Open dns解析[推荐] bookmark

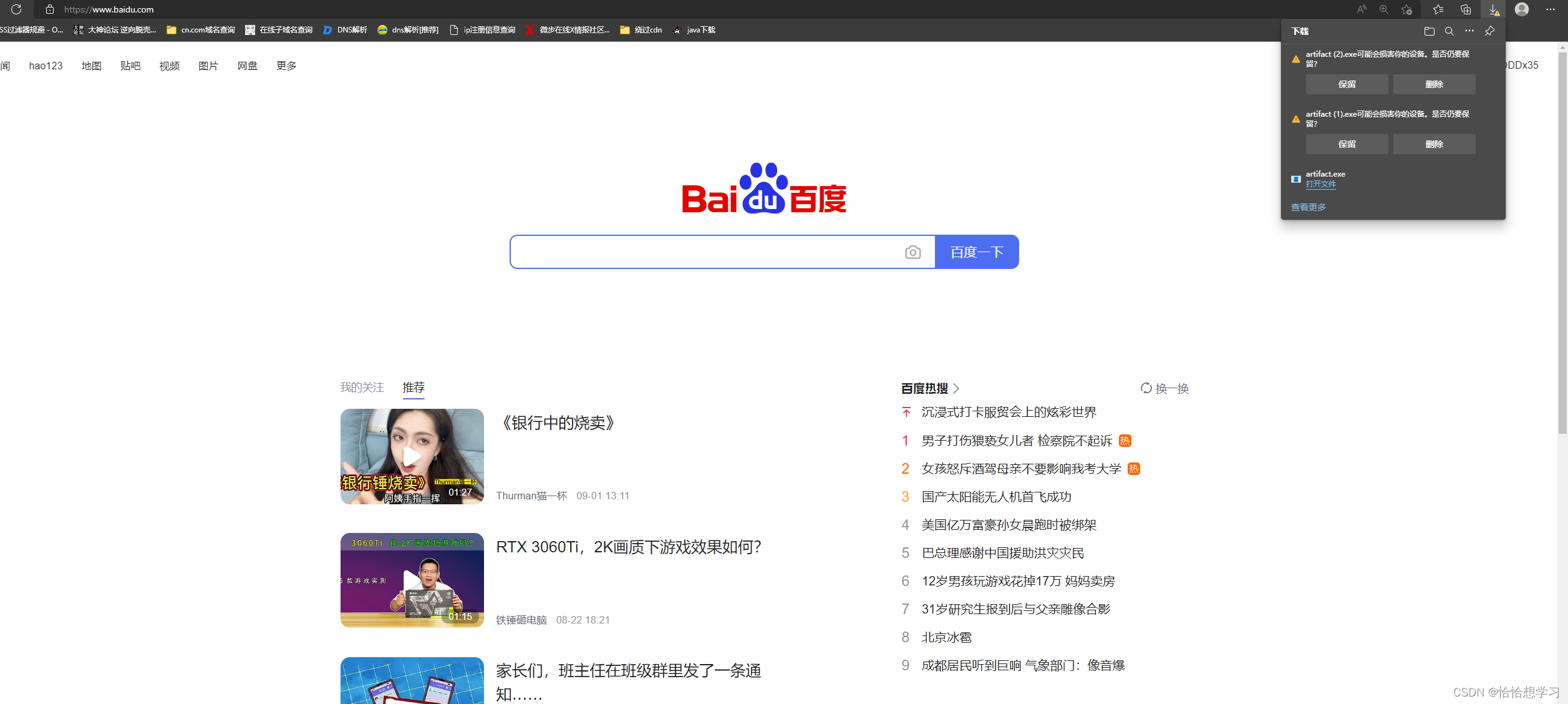tap(408, 30)
